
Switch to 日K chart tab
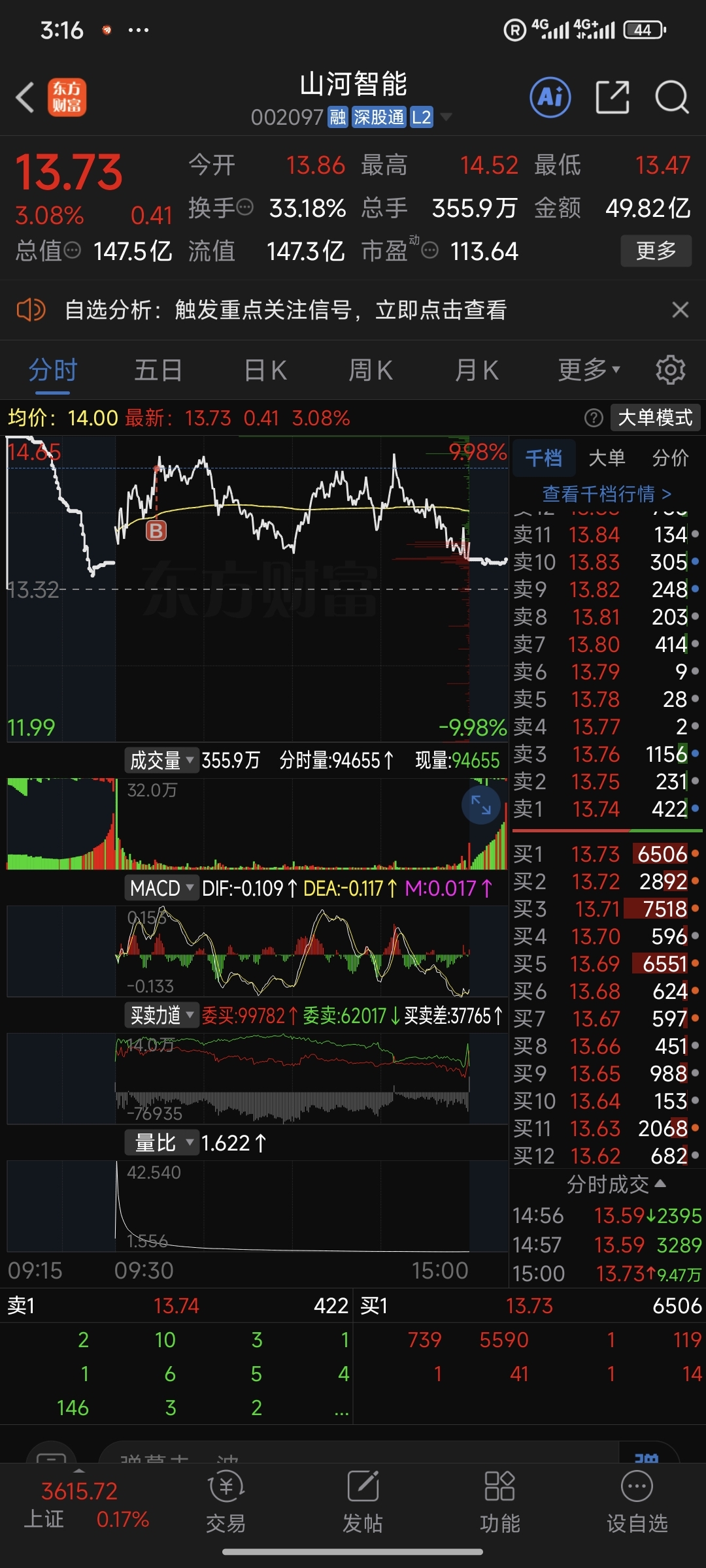pos(265,370)
